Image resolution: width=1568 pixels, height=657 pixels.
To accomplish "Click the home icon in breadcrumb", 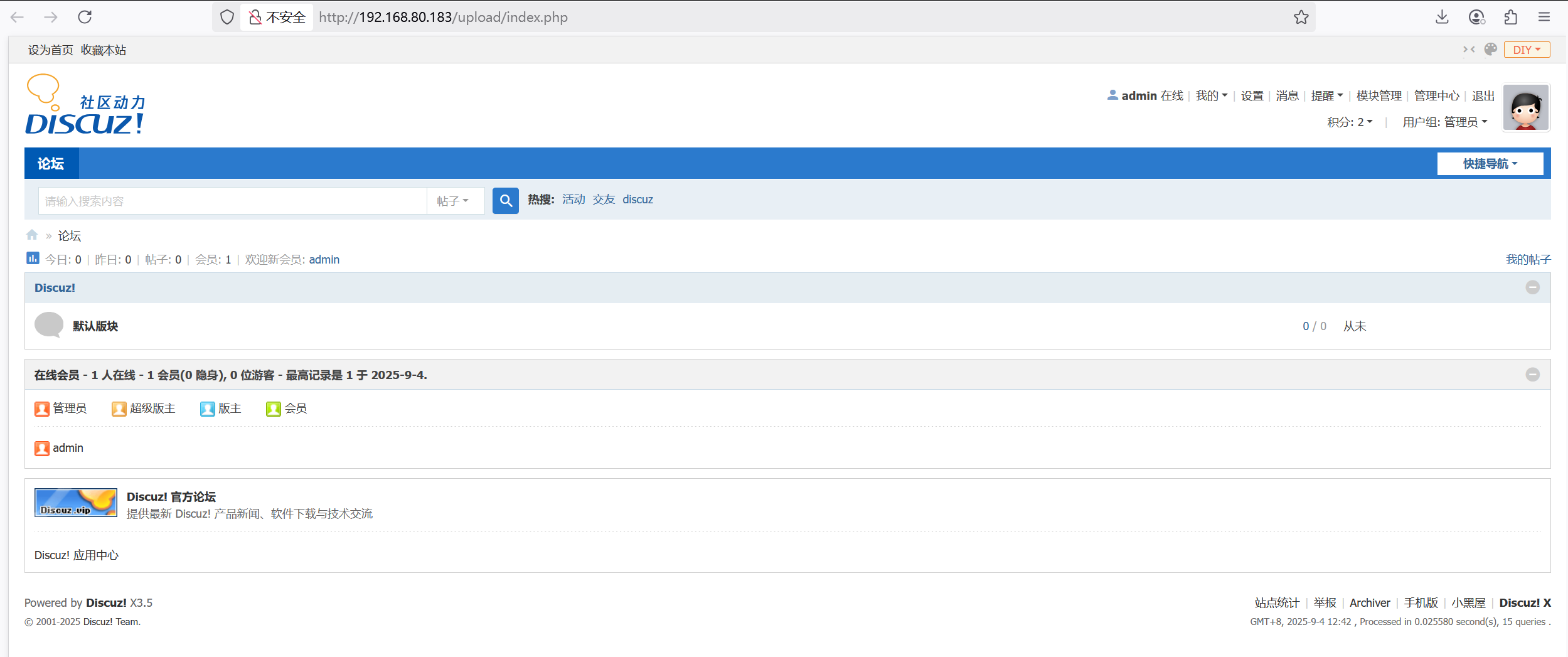I will [32, 235].
